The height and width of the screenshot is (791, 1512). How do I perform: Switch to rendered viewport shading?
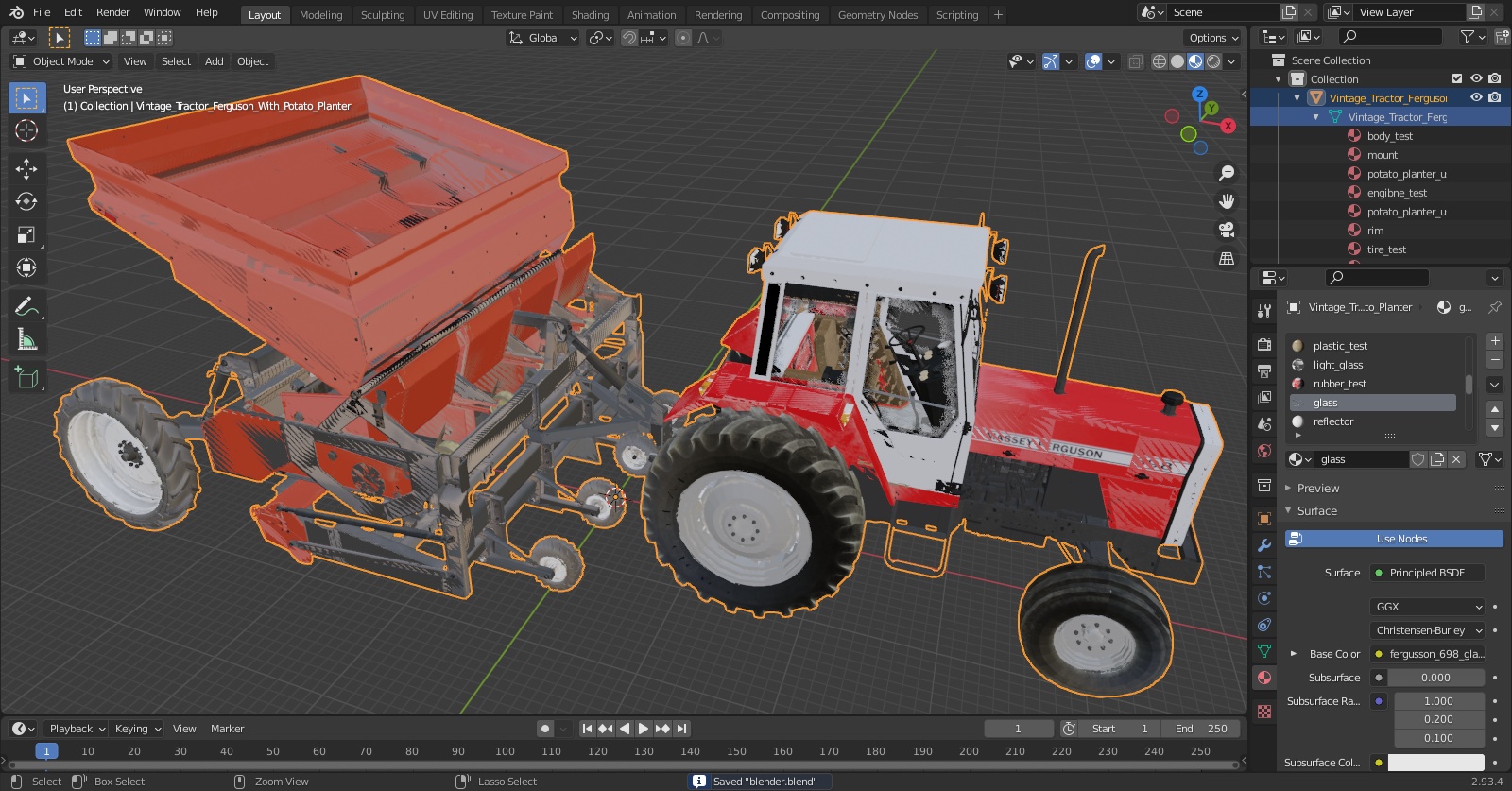1213,61
